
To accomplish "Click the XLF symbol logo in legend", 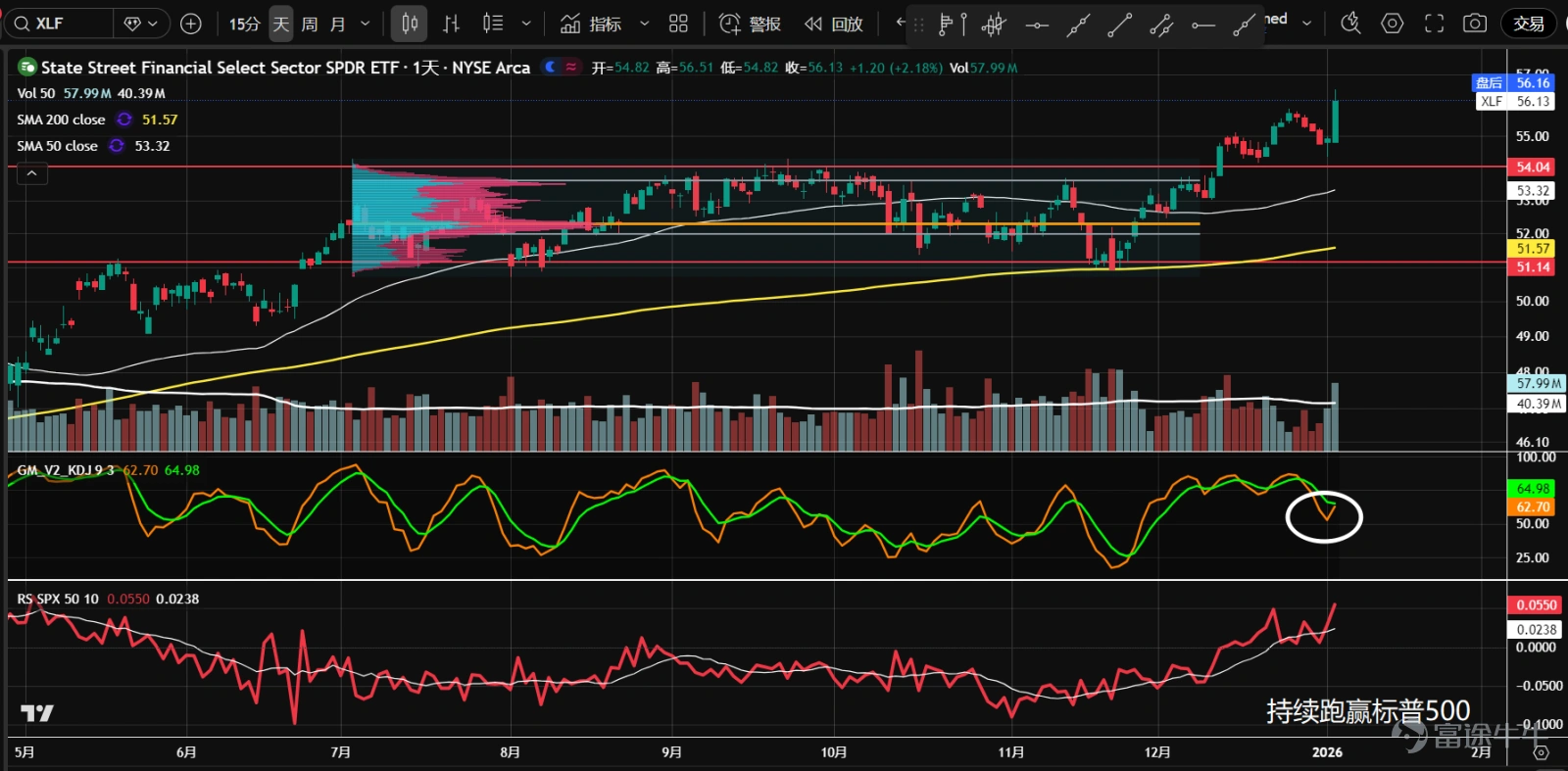I will (x=27, y=67).
